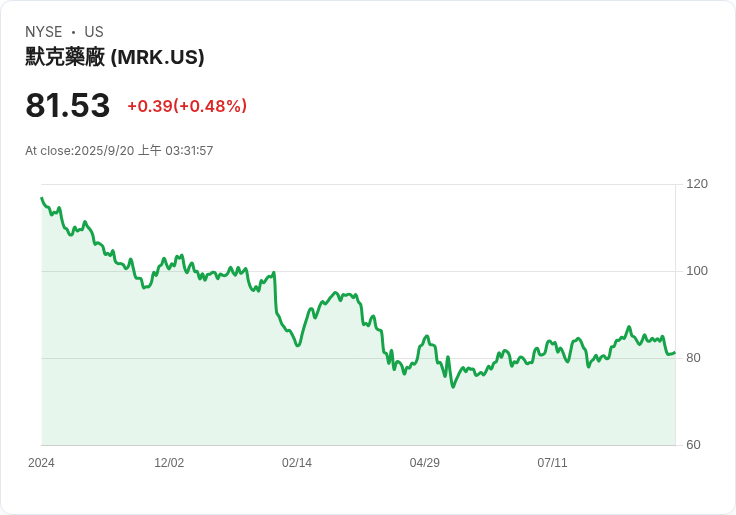Image resolution: width=736 pixels, height=515 pixels.
Task: Click the 80 price axis label
Action: (692, 358)
